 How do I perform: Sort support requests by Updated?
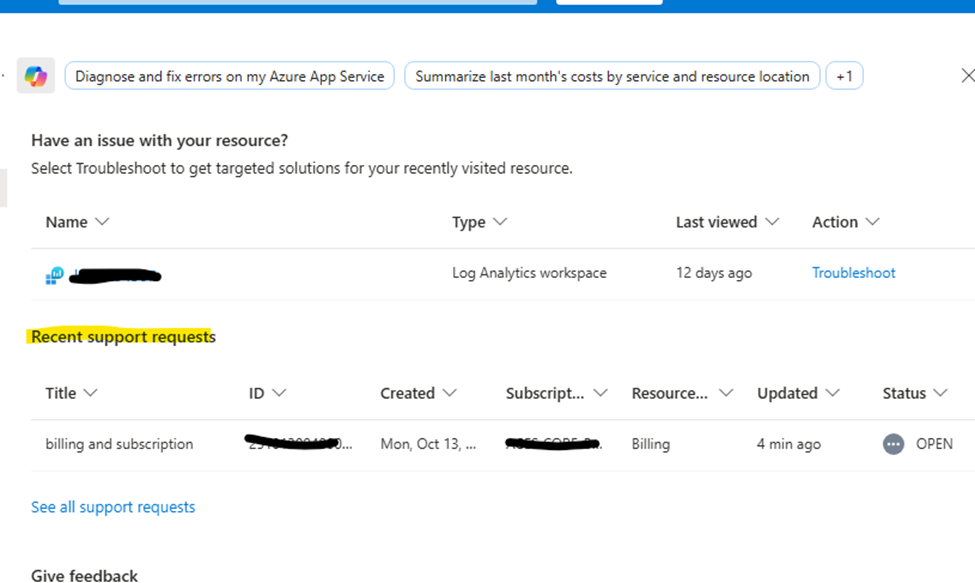[x=798, y=393]
